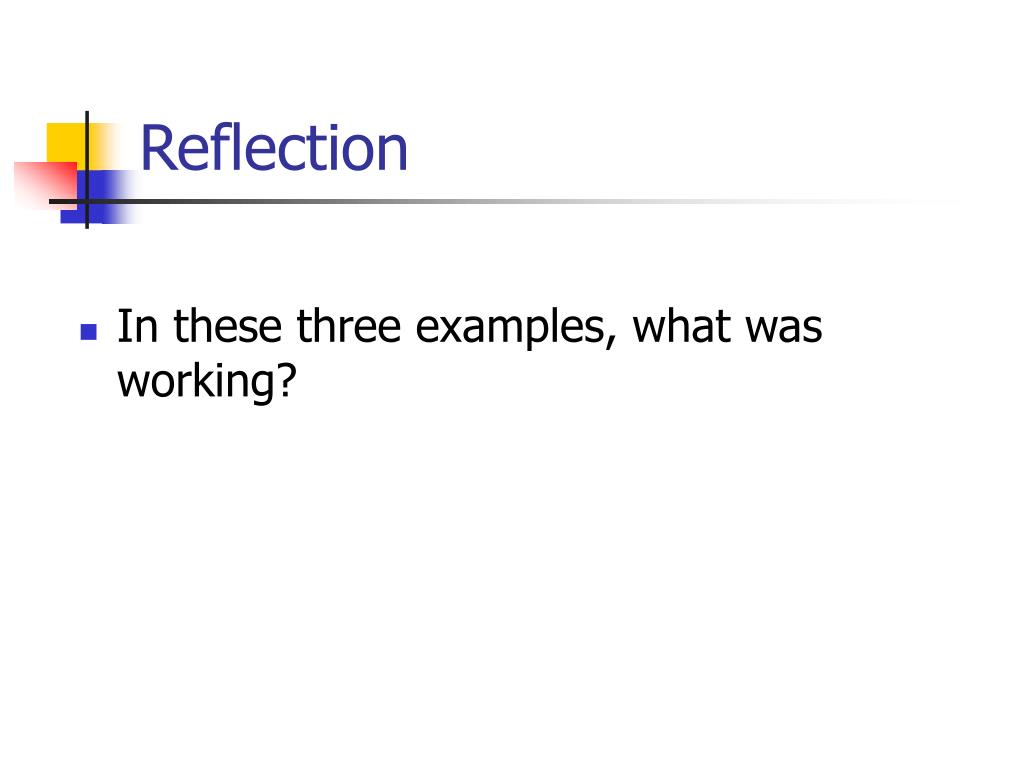Viewport: 1024px width, 768px height.
Task: Click the faded right end of title underline
Action: [x=882, y=201]
